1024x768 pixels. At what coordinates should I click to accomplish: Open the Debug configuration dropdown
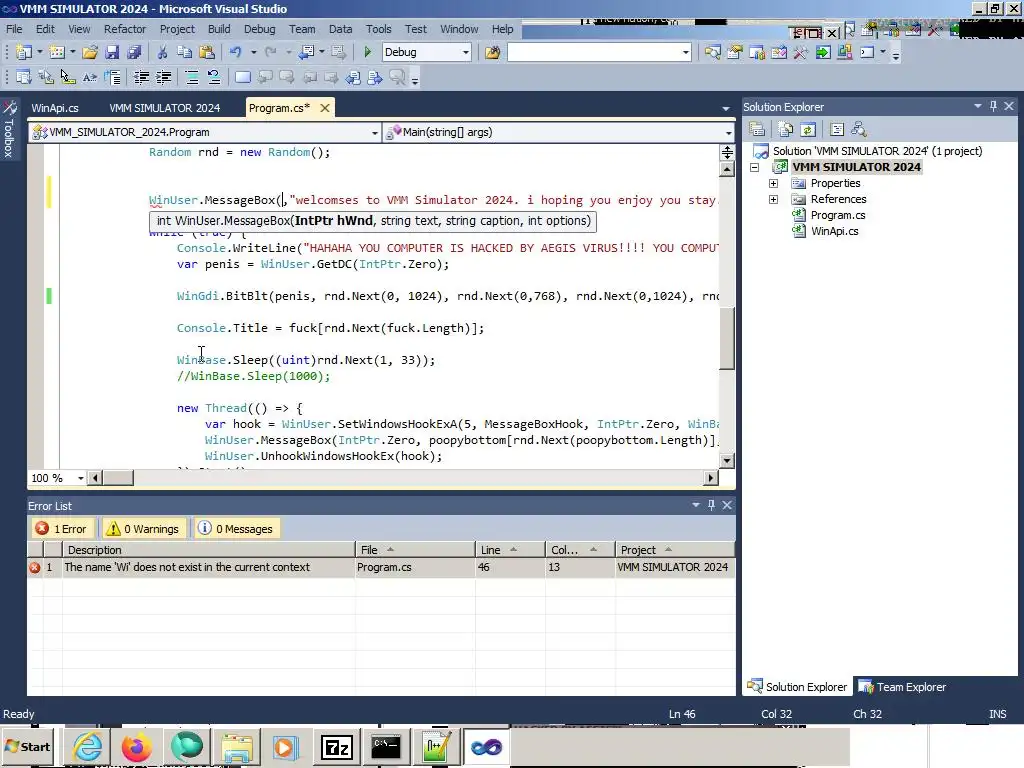(466, 52)
